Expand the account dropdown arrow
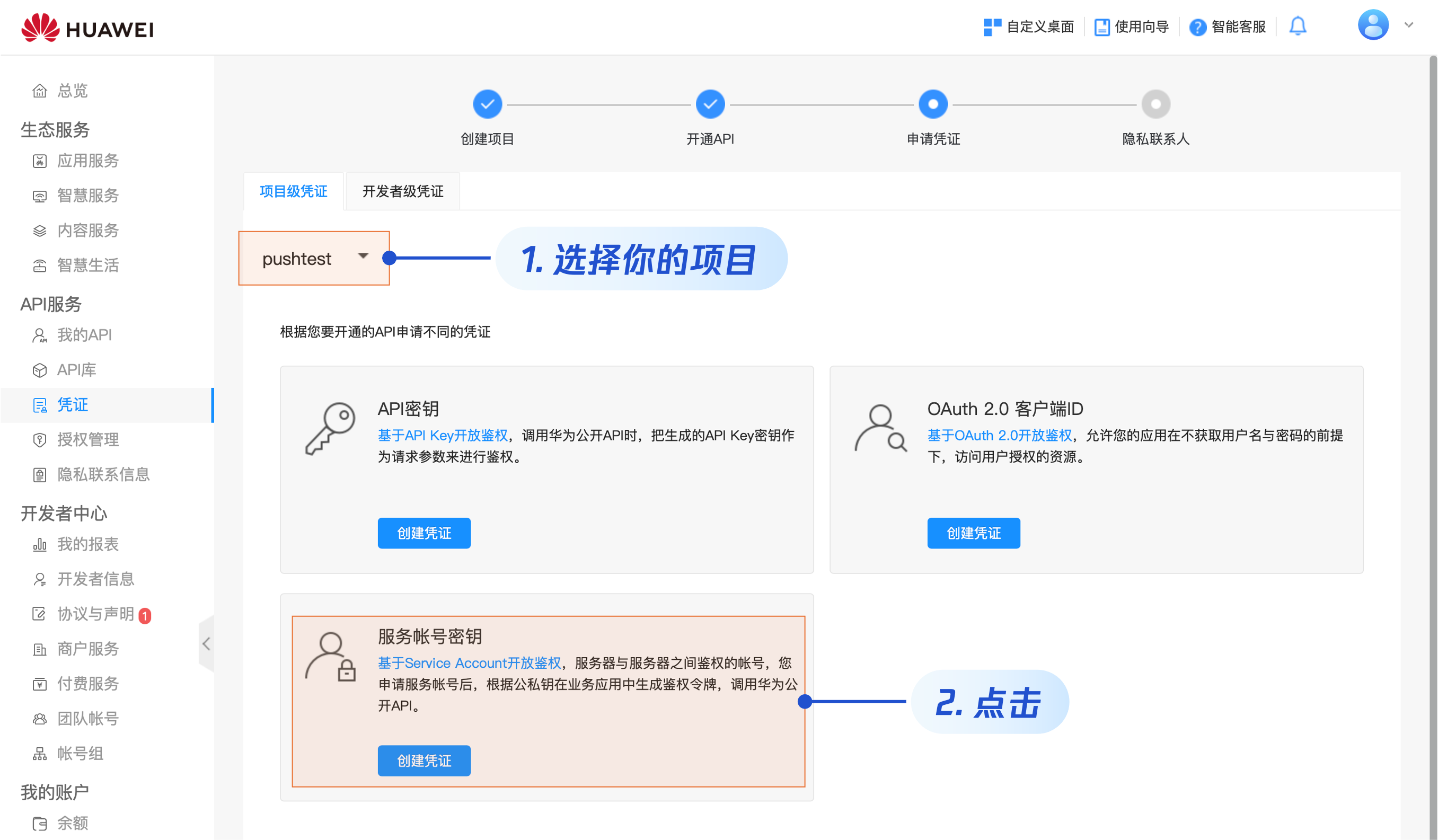The width and height of the screenshot is (1438, 840). pyautogui.click(x=1408, y=25)
